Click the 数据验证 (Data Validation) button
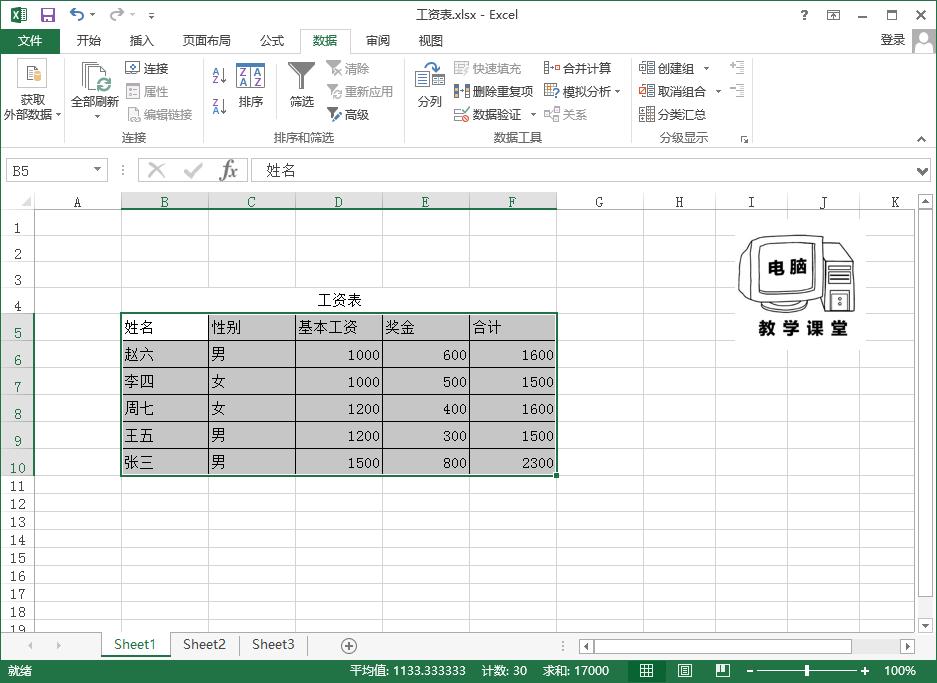Image resolution: width=937 pixels, height=683 pixels. click(489, 114)
